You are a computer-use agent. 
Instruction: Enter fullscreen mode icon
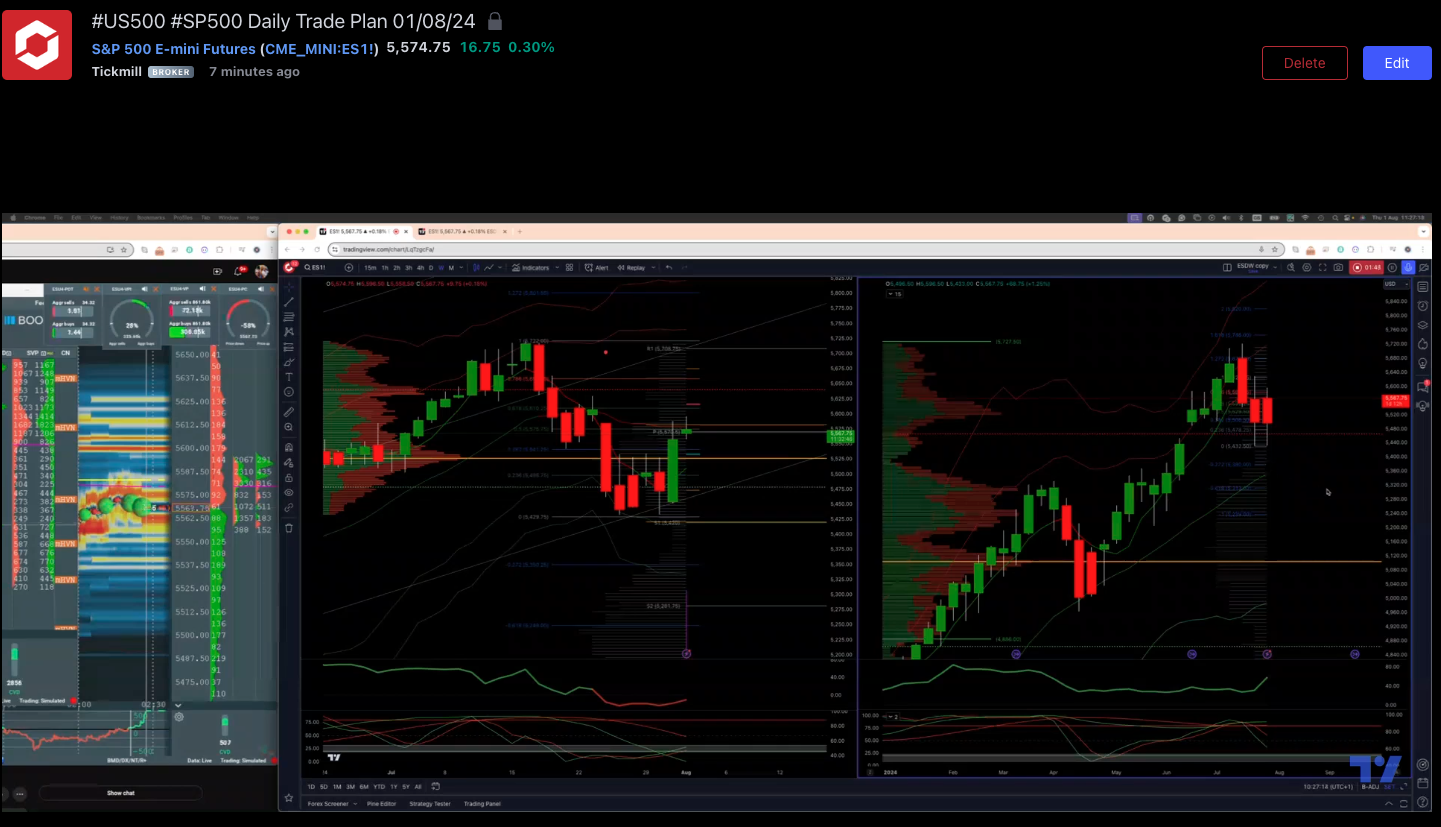(x=1322, y=267)
